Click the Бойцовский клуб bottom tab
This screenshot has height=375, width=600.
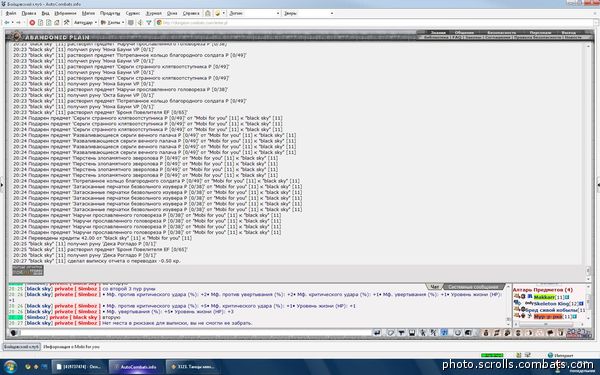click(x=21, y=346)
